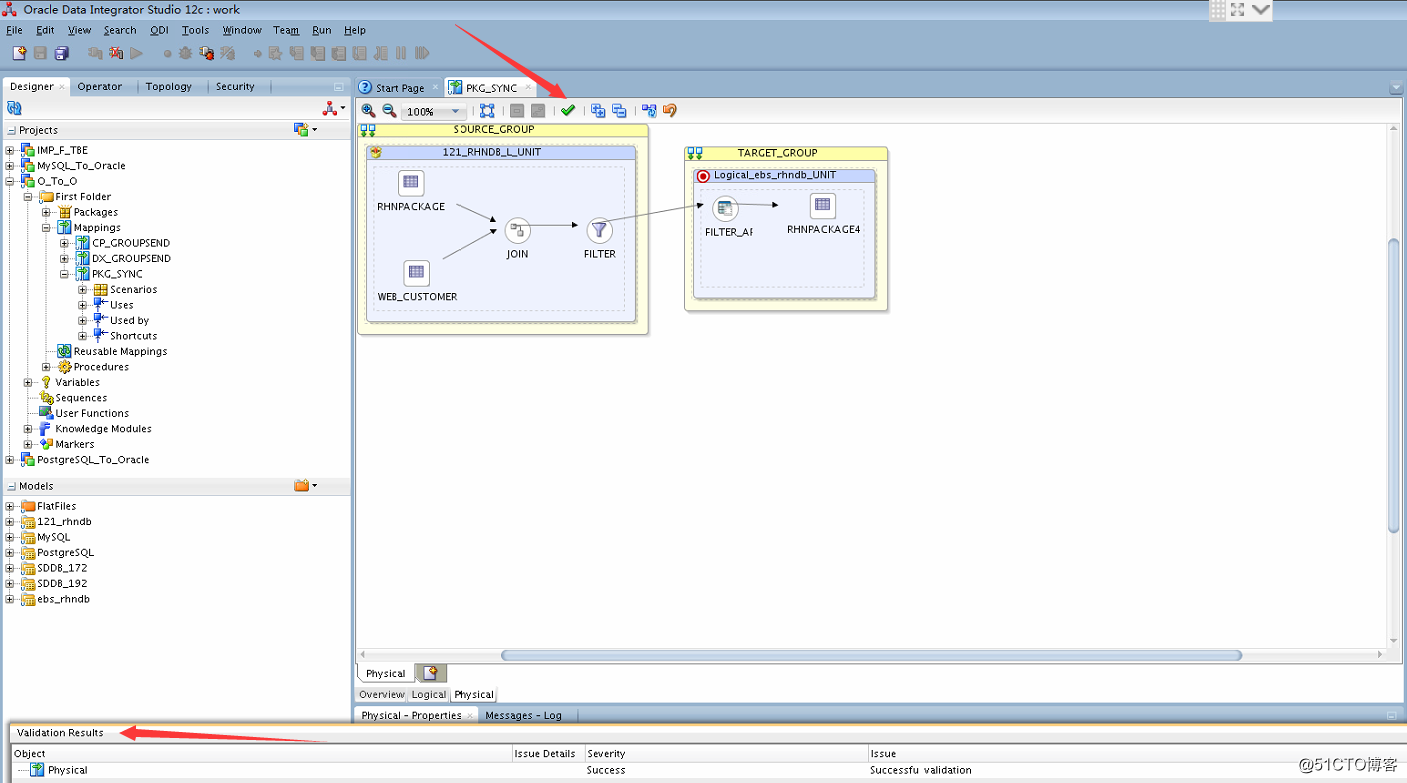This screenshot has height=783, width=1407.
Task: Open the Messages - Log tab
Action: [523, 715]
